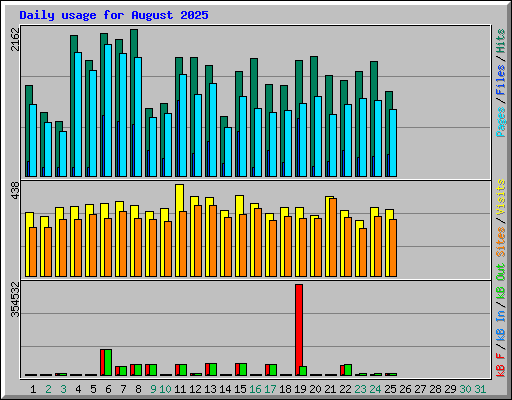The width and height of the screenshot is (512, 400).
Task: Click the 2162 y-axis value
Action: coord(15,39)
